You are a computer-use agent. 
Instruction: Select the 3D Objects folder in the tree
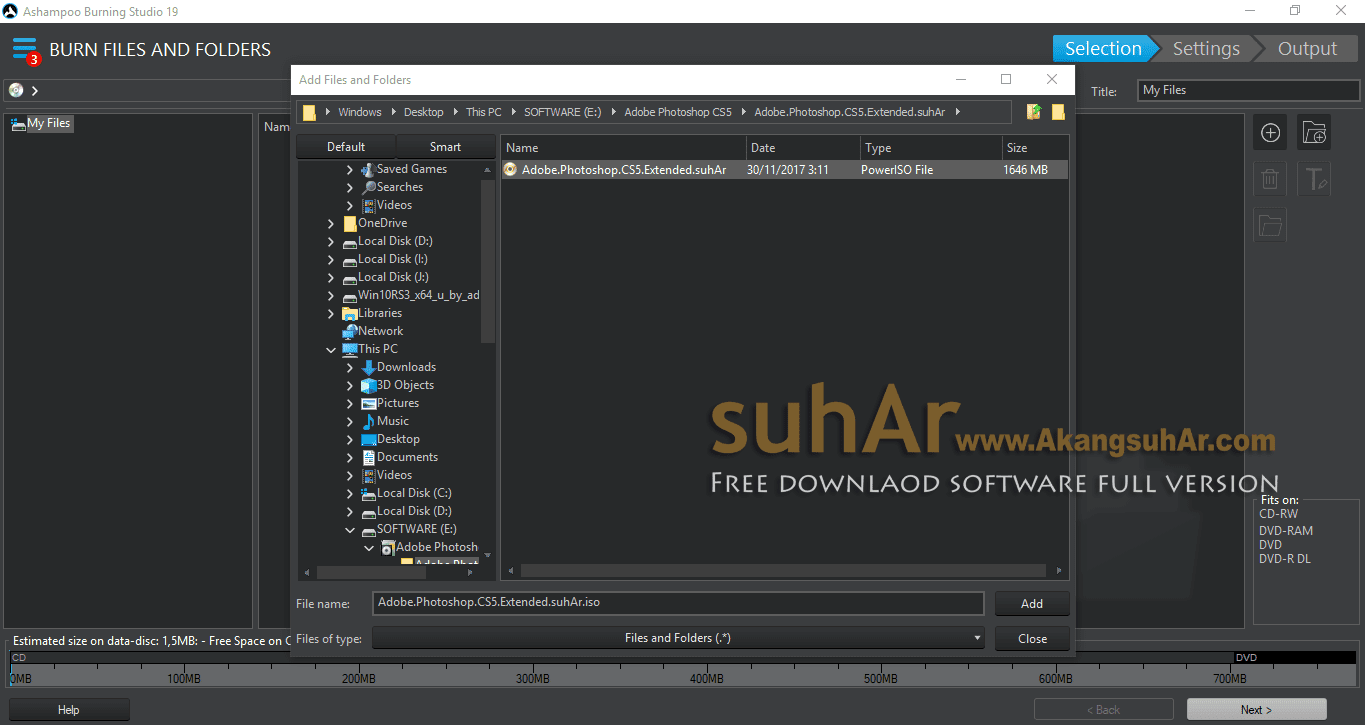[x=405, y=385]
